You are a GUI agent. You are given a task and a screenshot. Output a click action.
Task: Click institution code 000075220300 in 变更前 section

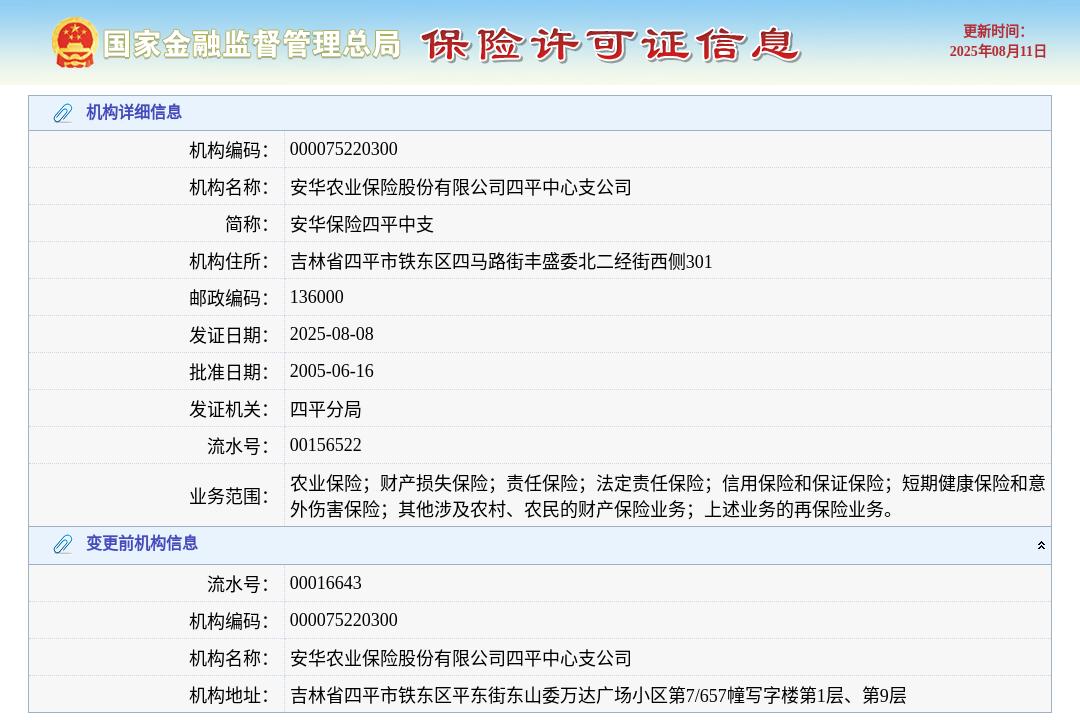tap(343, 620)
